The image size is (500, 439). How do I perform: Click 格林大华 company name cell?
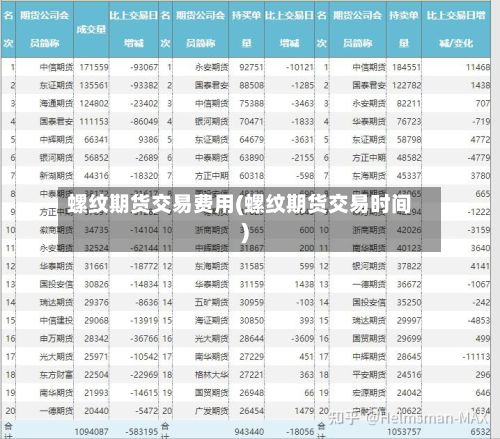point(212,375)
